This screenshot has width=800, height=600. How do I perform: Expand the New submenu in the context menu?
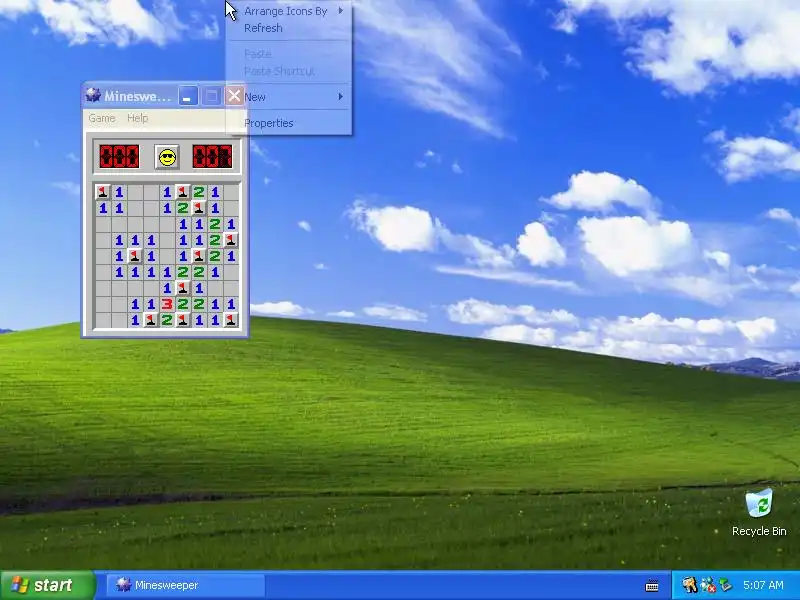(289, 97)
